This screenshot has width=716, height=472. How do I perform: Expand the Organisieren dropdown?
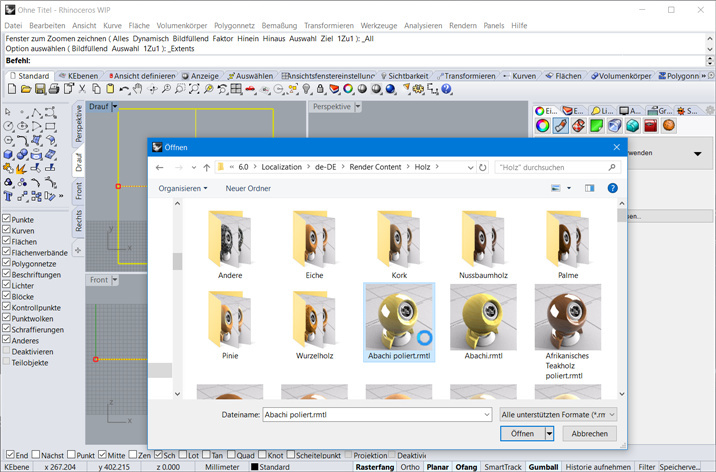(x=183, y=188)
